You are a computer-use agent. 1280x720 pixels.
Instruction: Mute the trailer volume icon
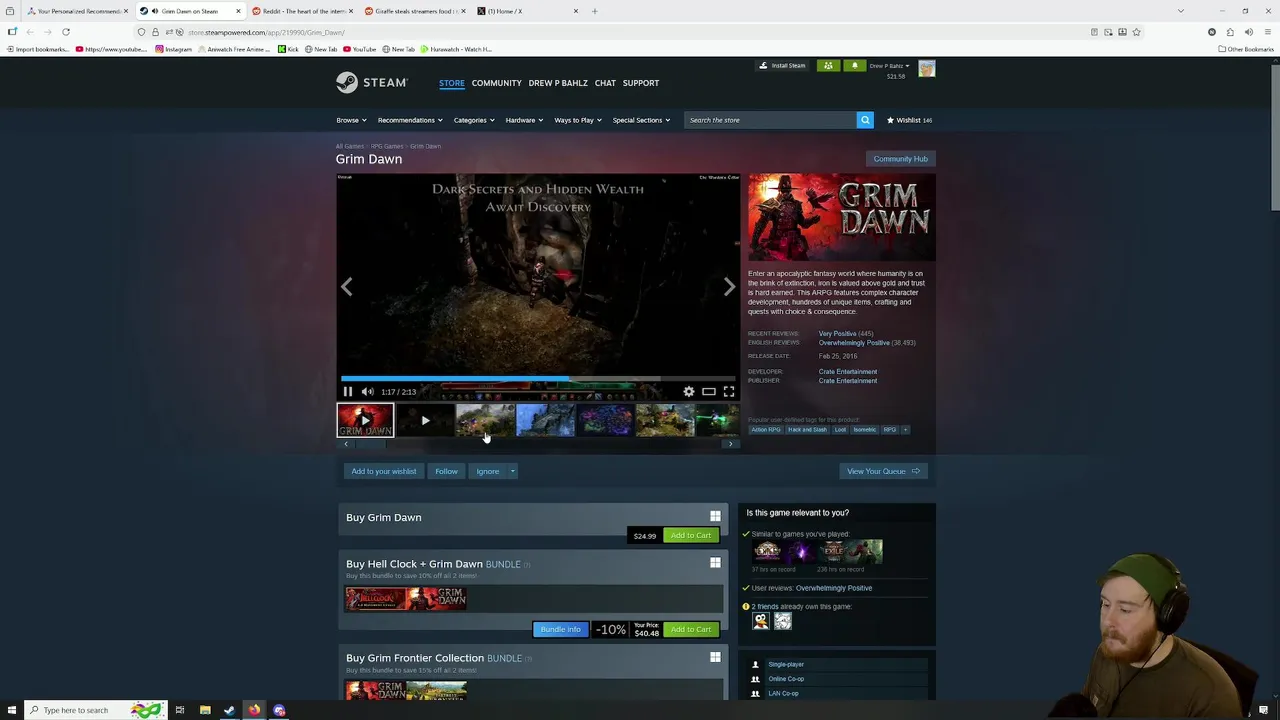pos(368,392)
